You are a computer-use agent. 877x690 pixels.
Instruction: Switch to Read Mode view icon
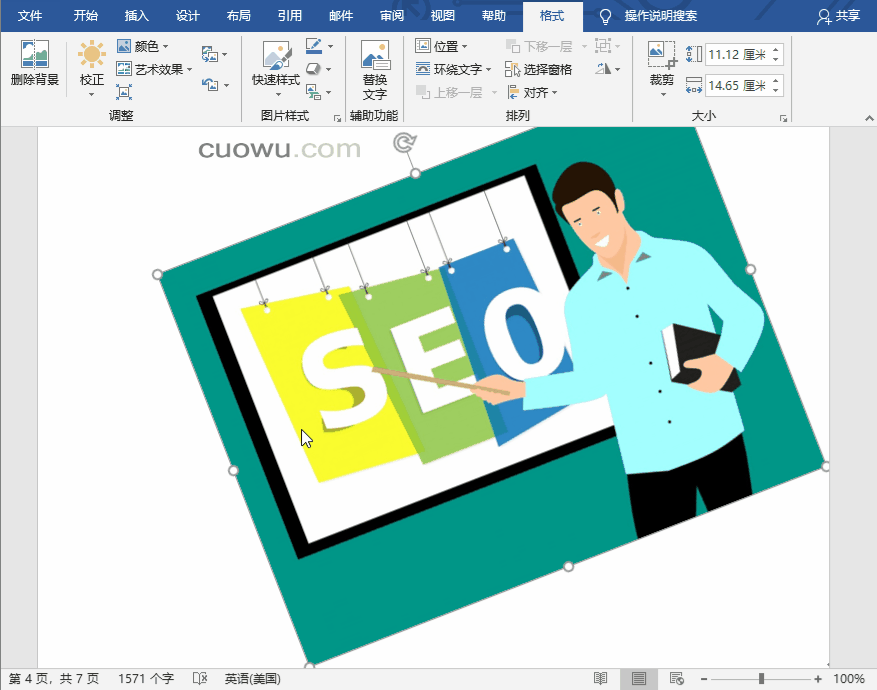tap(601, 679)
